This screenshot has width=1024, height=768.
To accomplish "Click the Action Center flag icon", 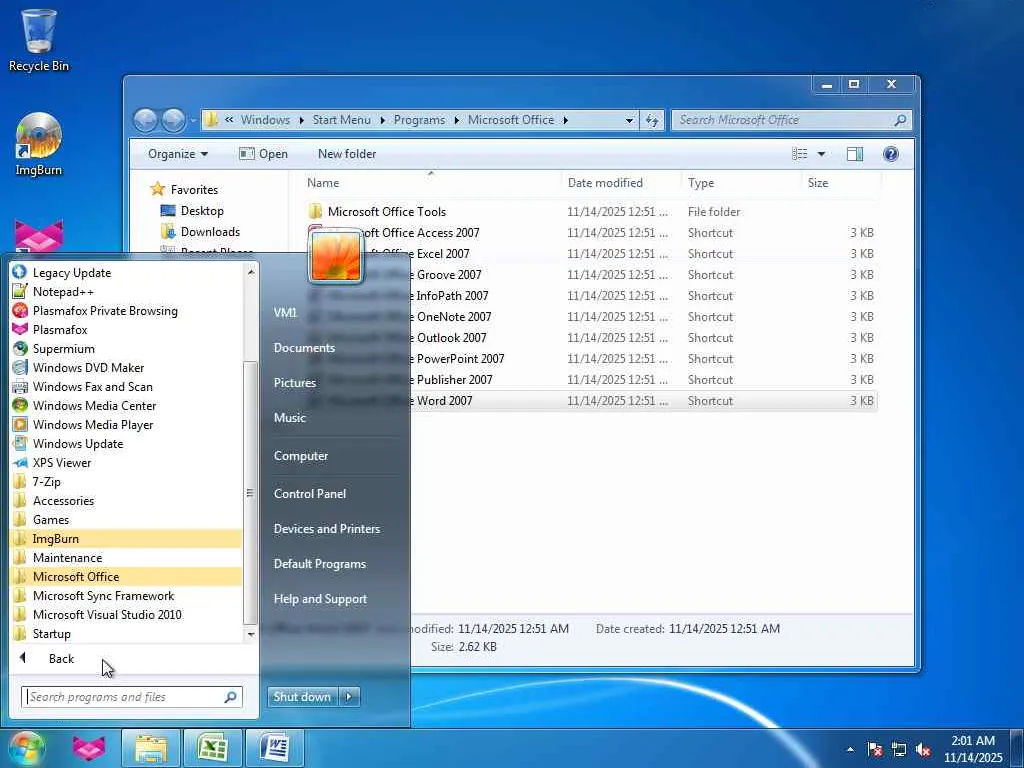I will click(x=875, y=749).
